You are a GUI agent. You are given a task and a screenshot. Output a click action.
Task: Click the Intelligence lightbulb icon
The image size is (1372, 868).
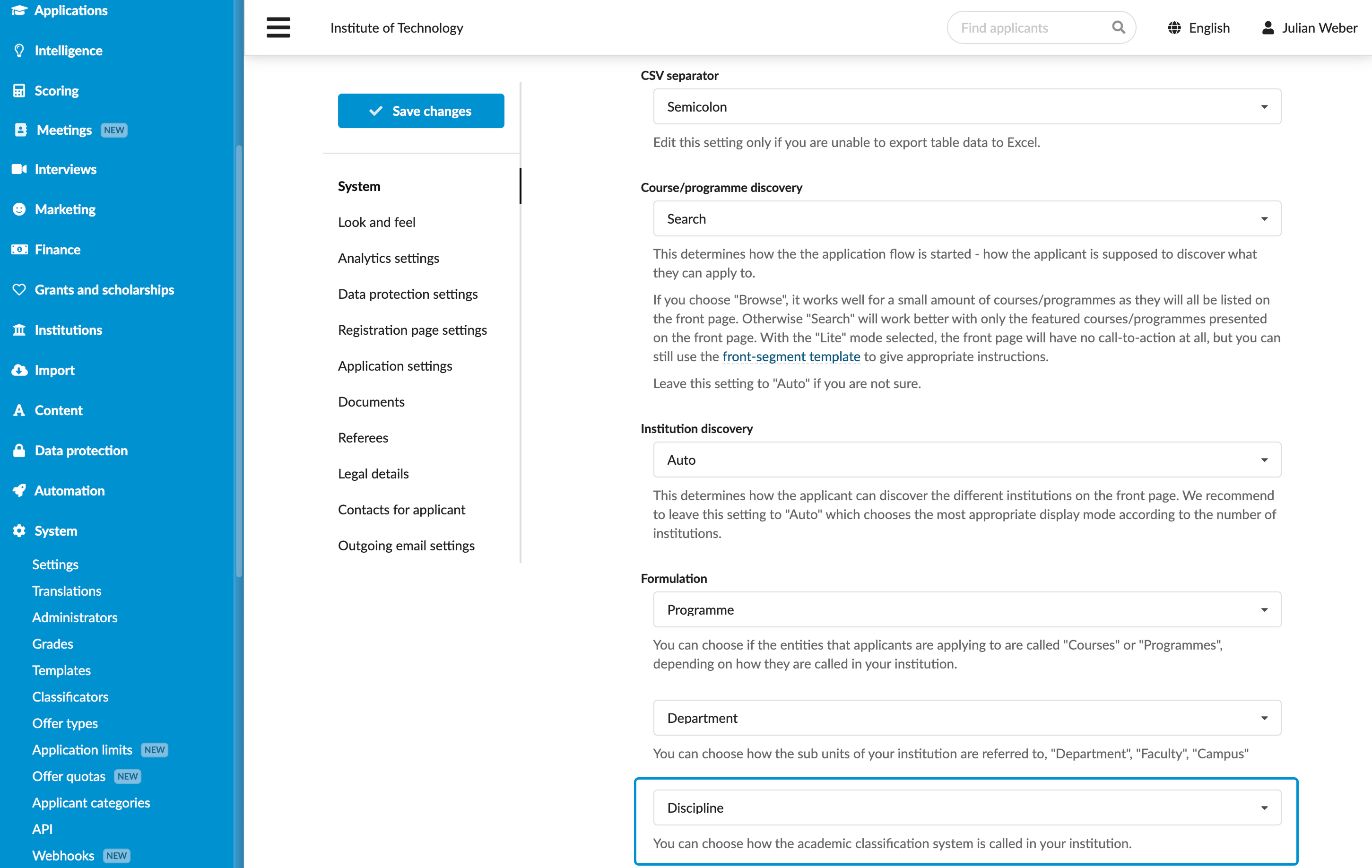click(19, 50)
